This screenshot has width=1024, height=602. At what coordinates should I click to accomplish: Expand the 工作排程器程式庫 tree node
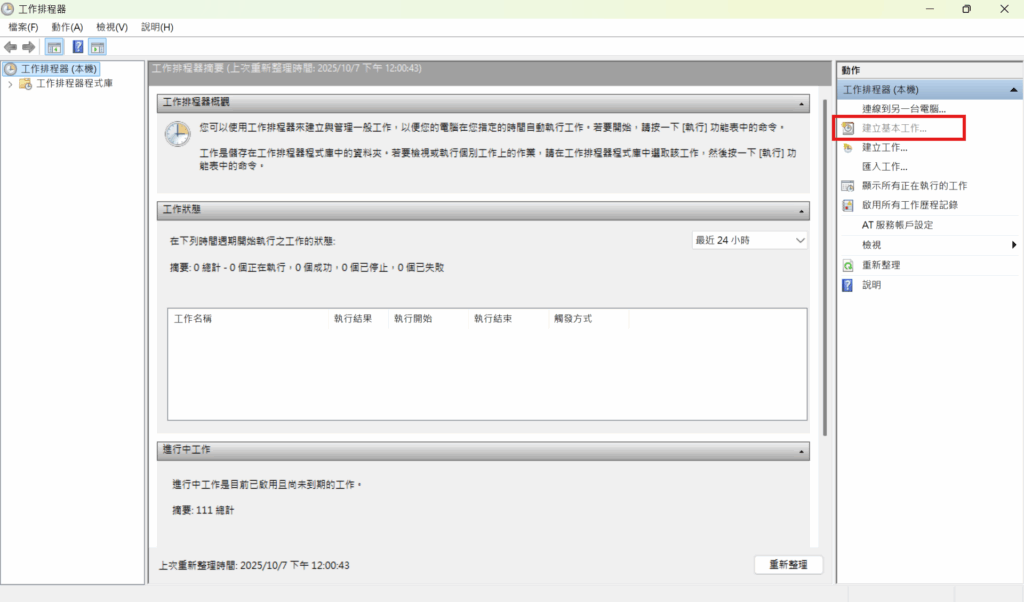coord(10,84)
